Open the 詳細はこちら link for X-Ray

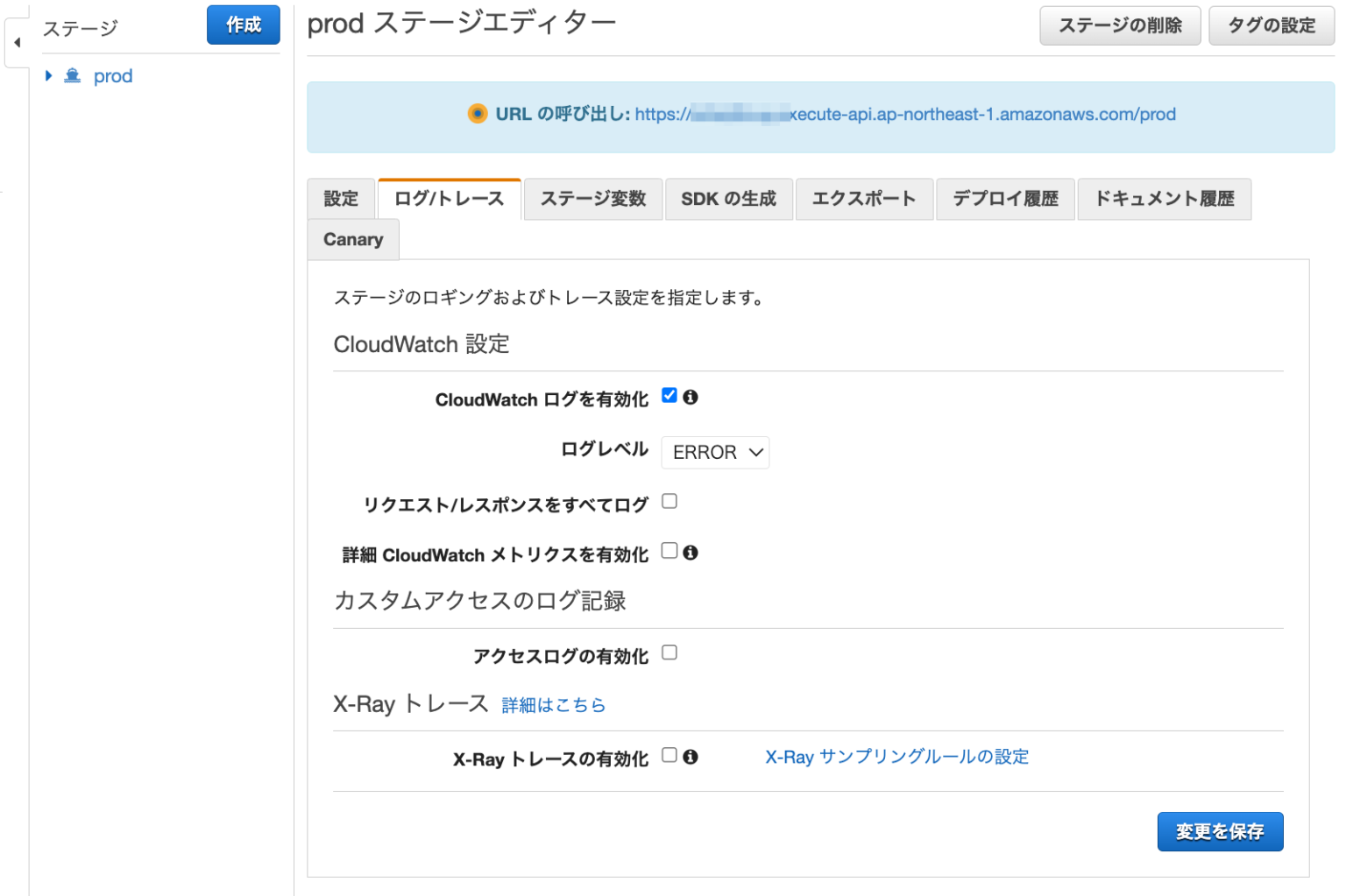point(553,704)
